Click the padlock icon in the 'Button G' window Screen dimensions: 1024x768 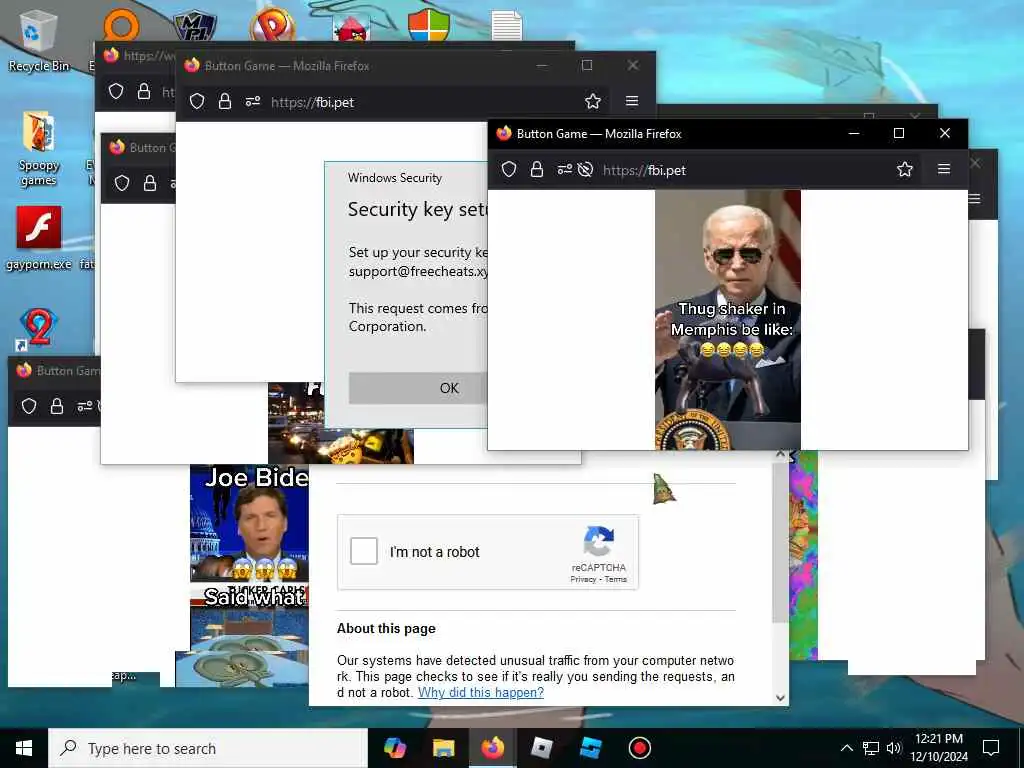coord(150,183)
